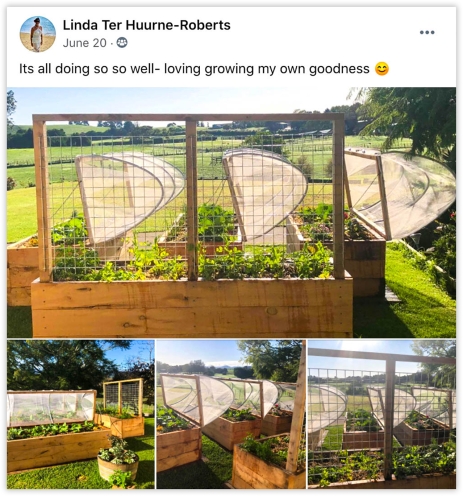Click the vertical wooden post in bottom-right photo
This screenshot has width=463, height=496.
click(x=390, y=417)
